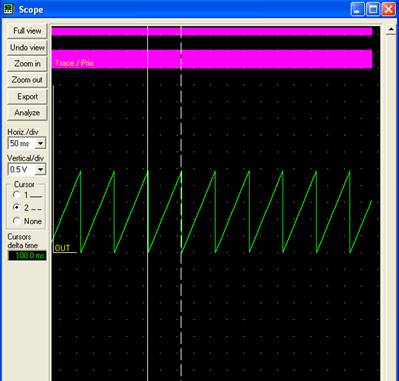Click the Scope window title bar icon
This screenshot has width=399, height=381.
[8, 9]
